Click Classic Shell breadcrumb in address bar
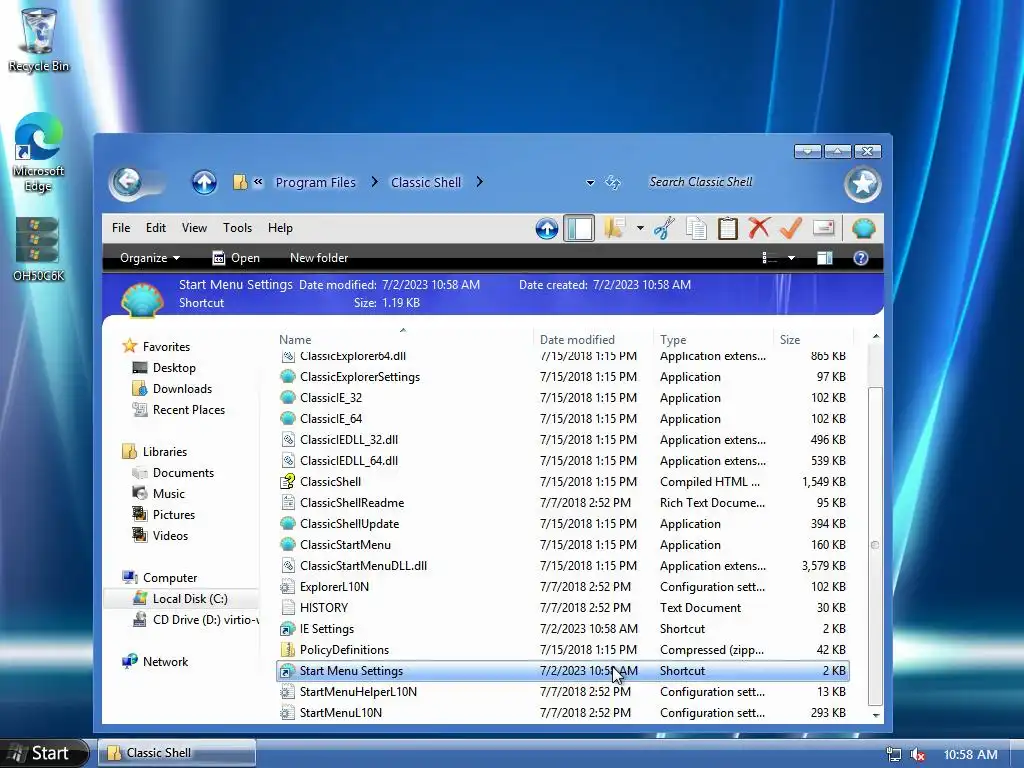This screenshot has height=768, width=1024. coord(426,182)
